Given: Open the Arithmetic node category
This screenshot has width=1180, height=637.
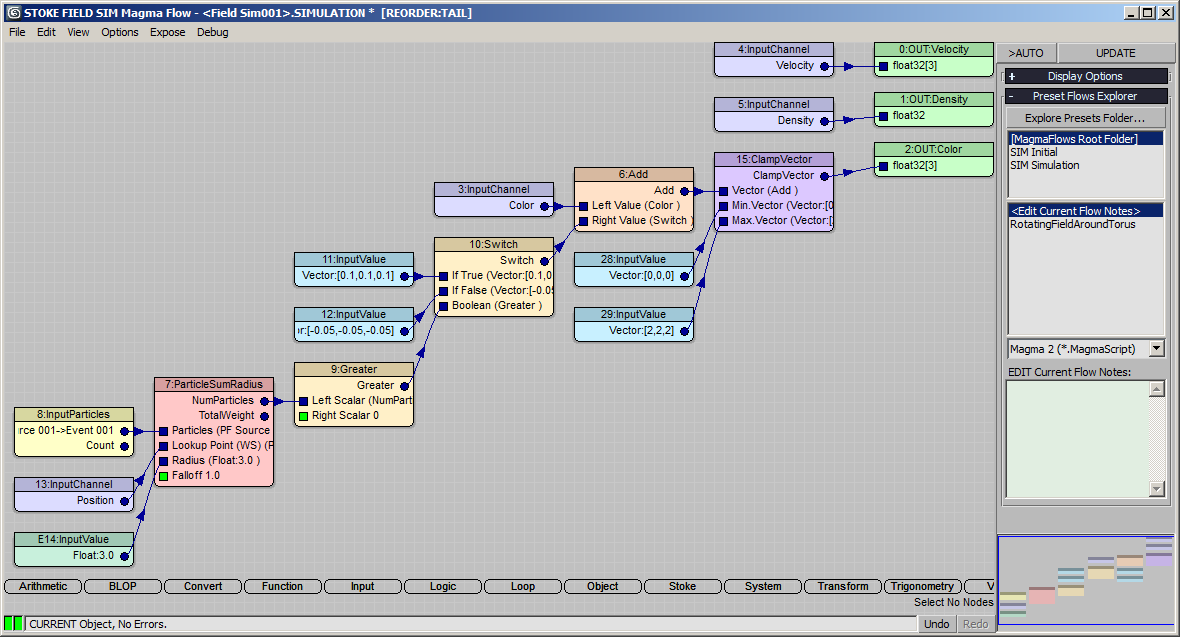Looking at the screenshot, I should click(43, 587).
